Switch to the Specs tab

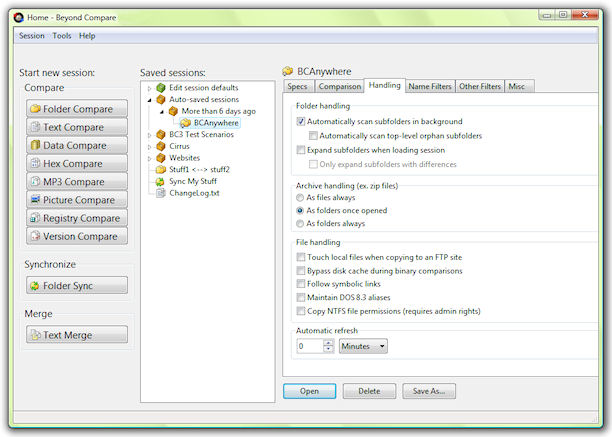299,86
